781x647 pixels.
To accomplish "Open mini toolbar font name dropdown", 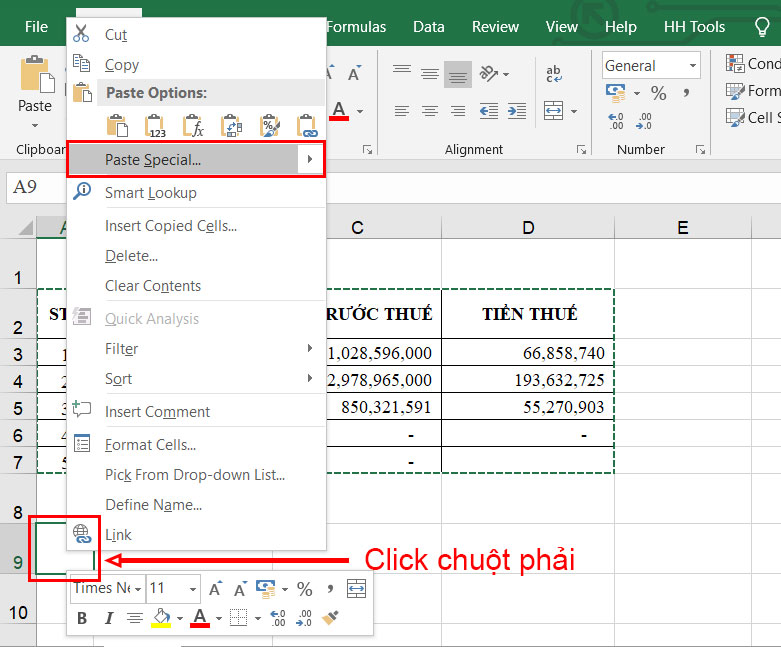I will (x=138, y=589).
